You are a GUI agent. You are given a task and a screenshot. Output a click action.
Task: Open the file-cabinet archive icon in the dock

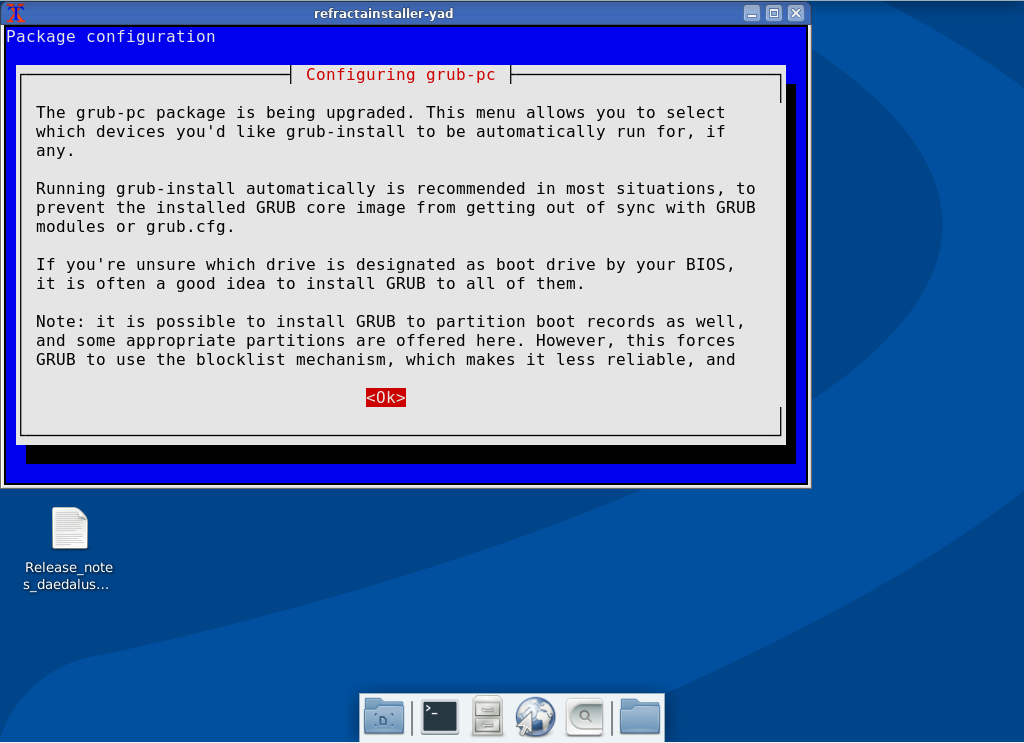point(487,716)
